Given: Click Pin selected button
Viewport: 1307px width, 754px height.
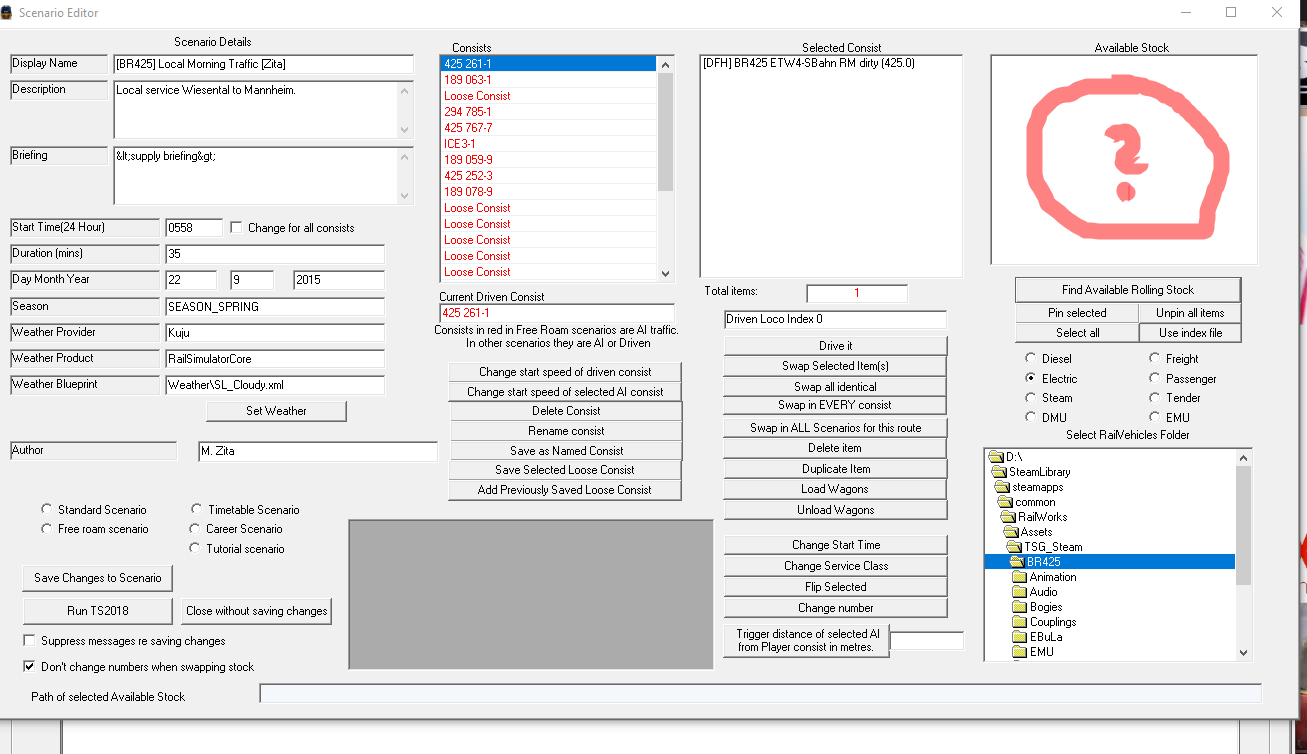Looking at the screenshot, I should coord(1077,313).
